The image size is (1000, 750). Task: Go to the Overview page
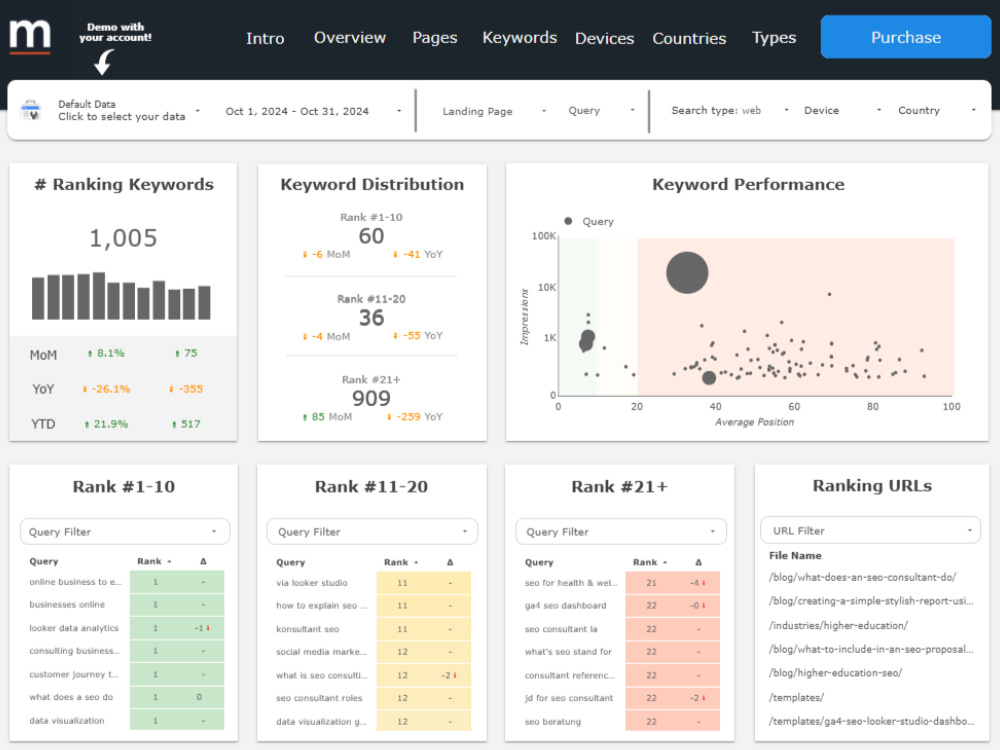(x=349, y=38)
